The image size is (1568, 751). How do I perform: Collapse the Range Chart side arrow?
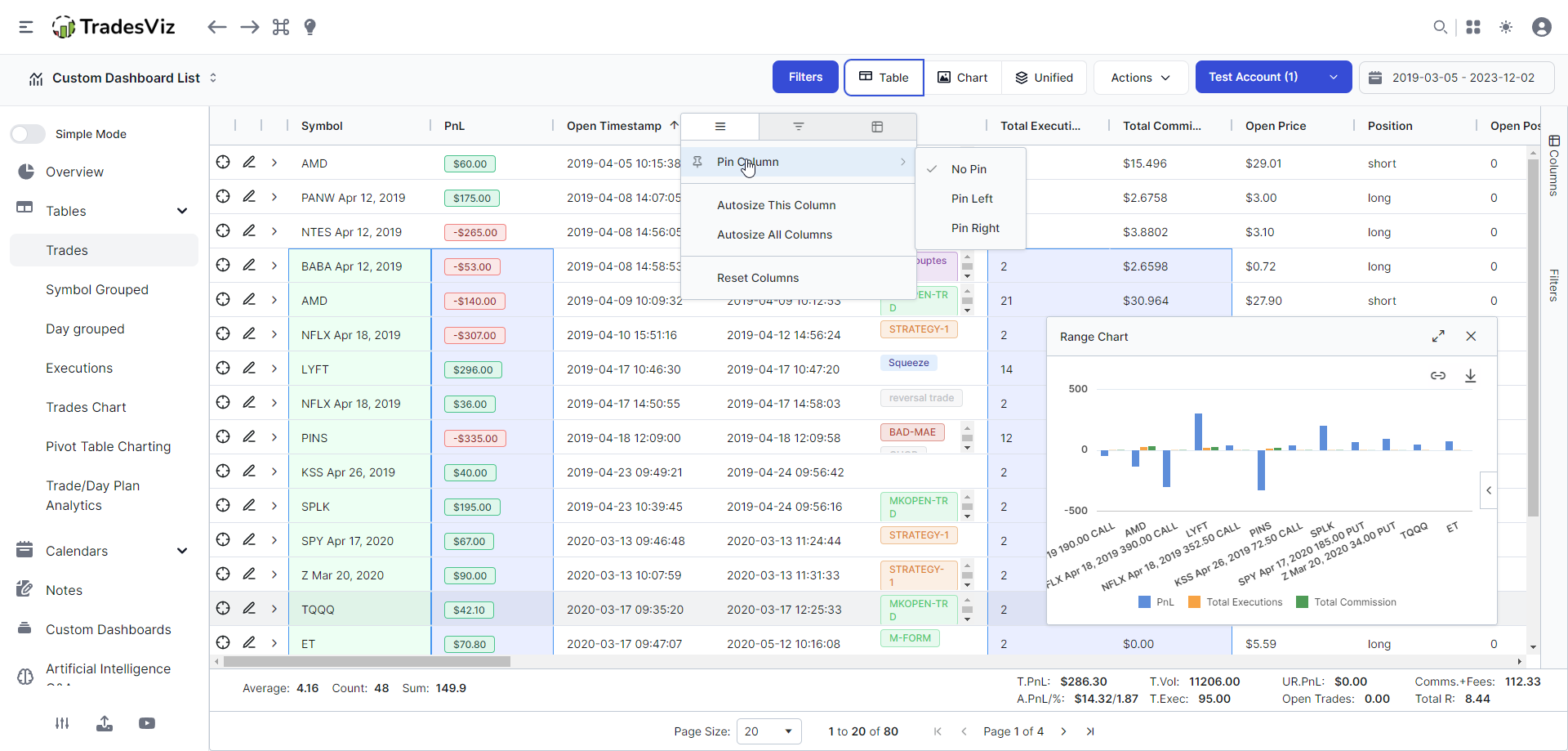click(1489, 490)
